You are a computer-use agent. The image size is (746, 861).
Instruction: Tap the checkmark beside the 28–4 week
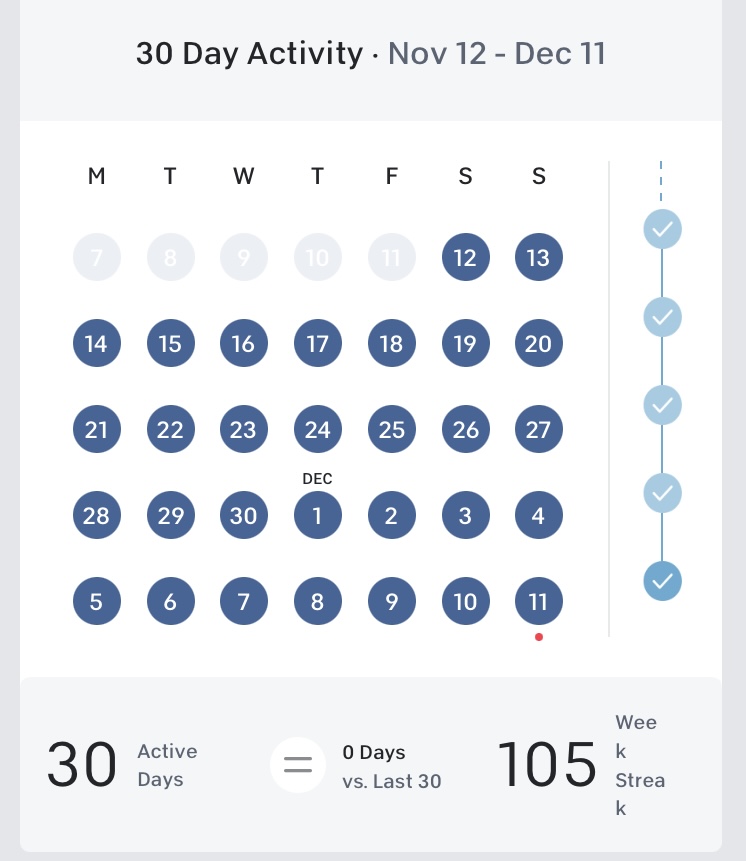(662, 493)
